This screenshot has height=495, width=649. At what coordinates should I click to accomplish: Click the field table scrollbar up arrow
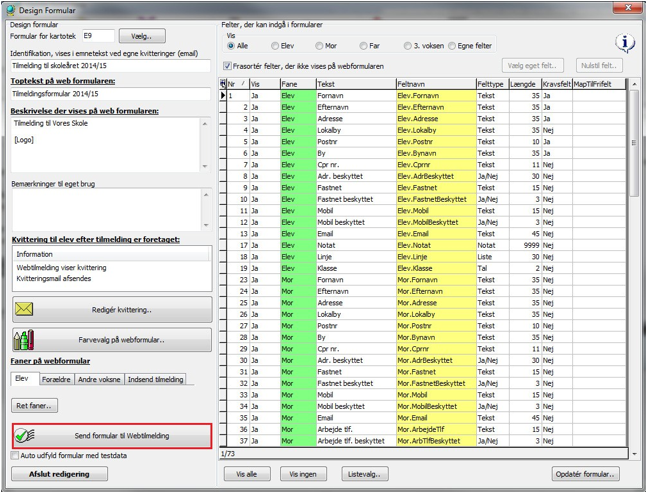coord(634,84)
